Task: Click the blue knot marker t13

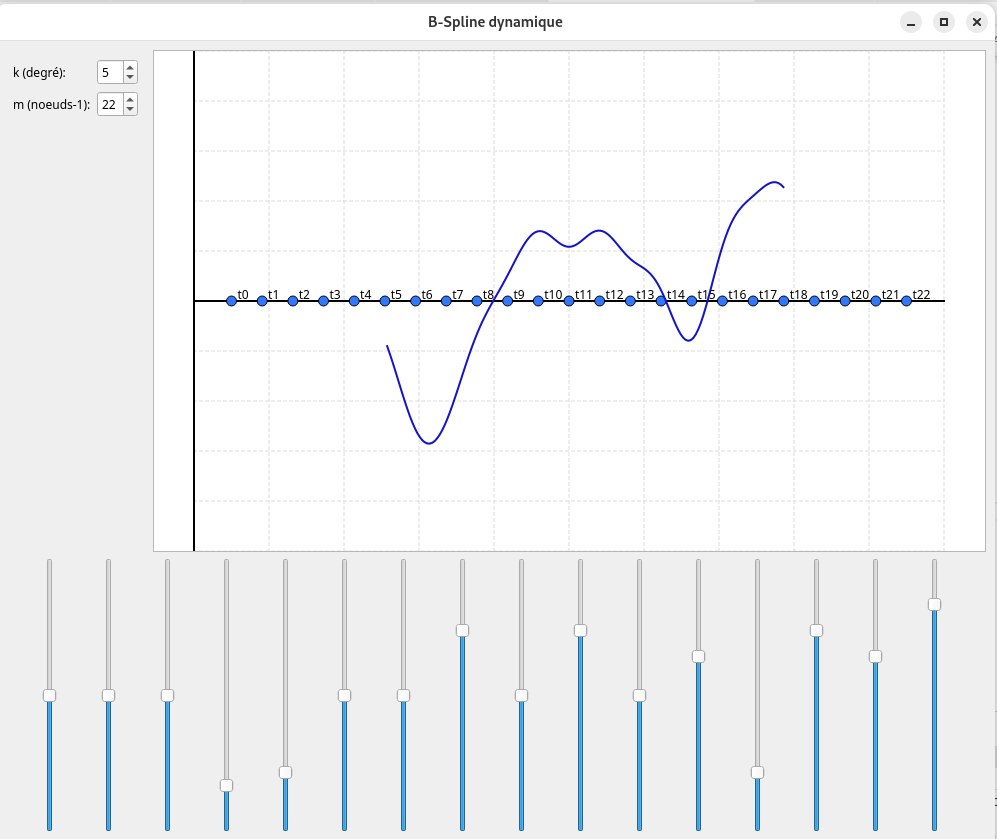Action: coord(630,301)
